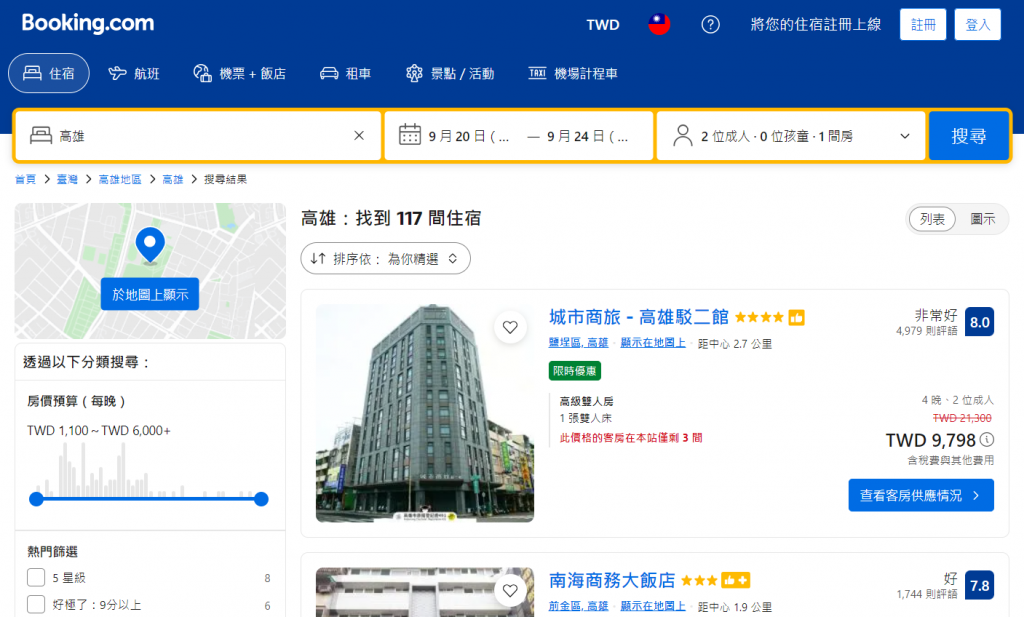Switch results to 列表 list view

932,219
